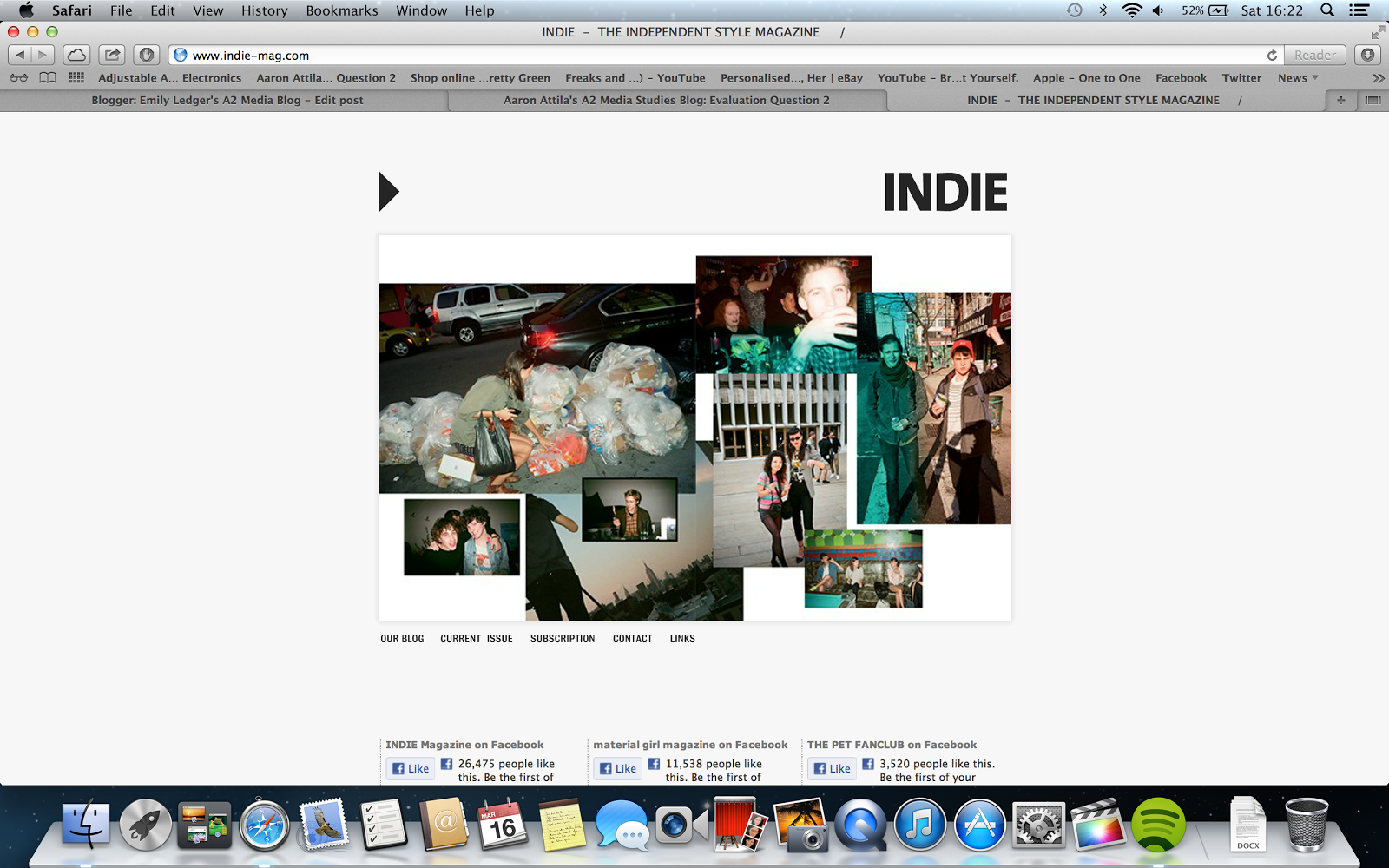Open the App Store from the Dock
The height and width of the screenshot is (868, 1389).
click(x=982, y=825)
